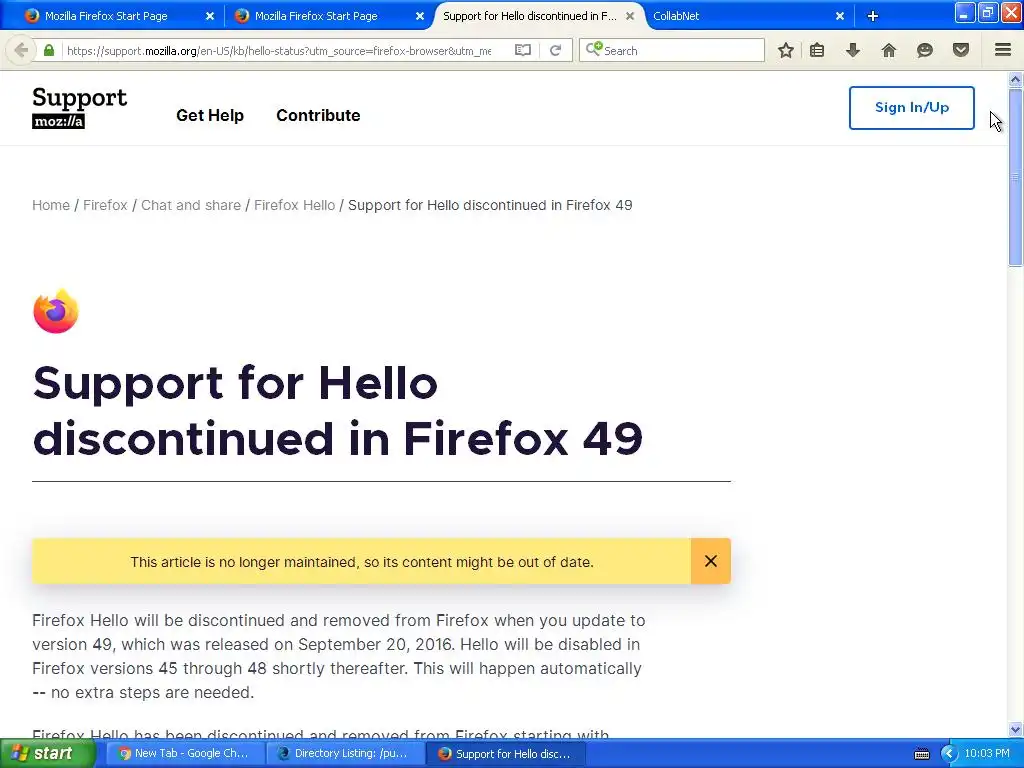Click the Sign In/Up button

pos(912,108)
